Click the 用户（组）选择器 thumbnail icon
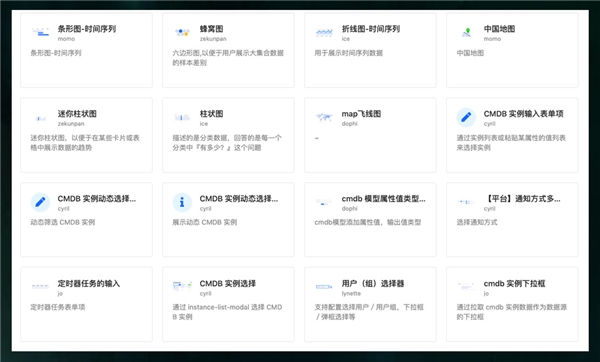Screen dimensions: 600x362 pos(324,286)
